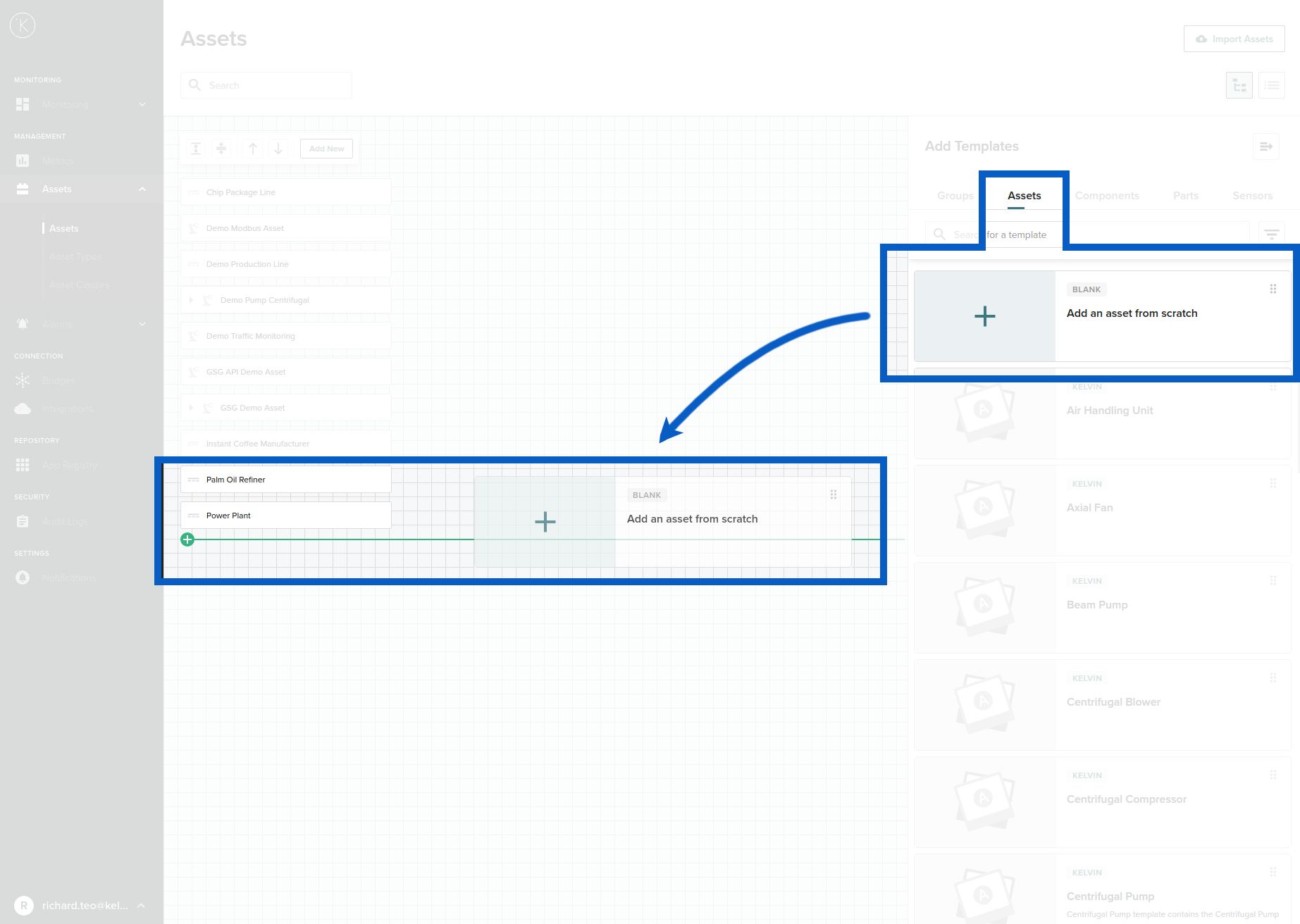
Task: Switch to the list view icon
Action: point(1271,85)
